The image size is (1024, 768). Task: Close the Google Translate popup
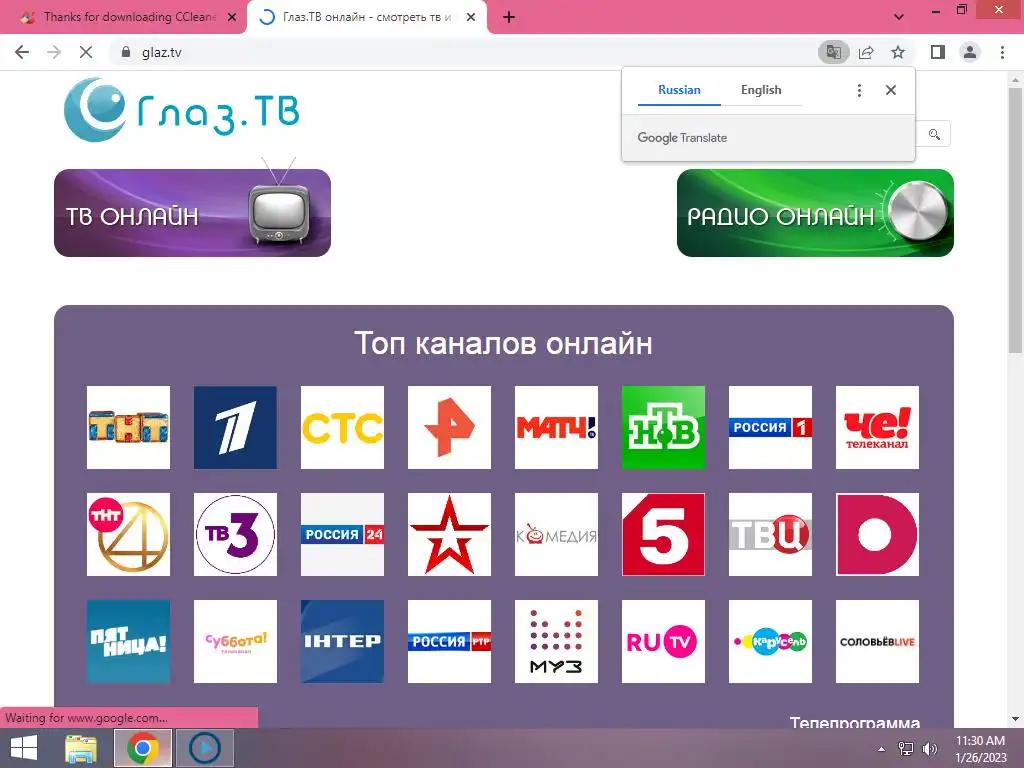click(891, 90)
